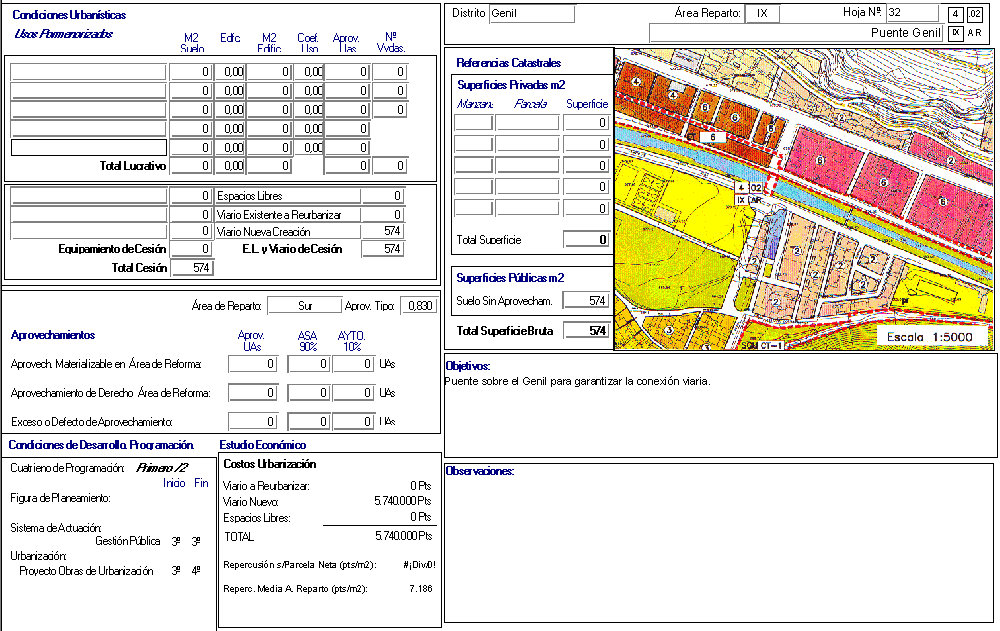The width and height of the screenshot is (1000, 631).
Task: Click the M2 Suelo field in Total Lucrativo row
Action: 191,166
